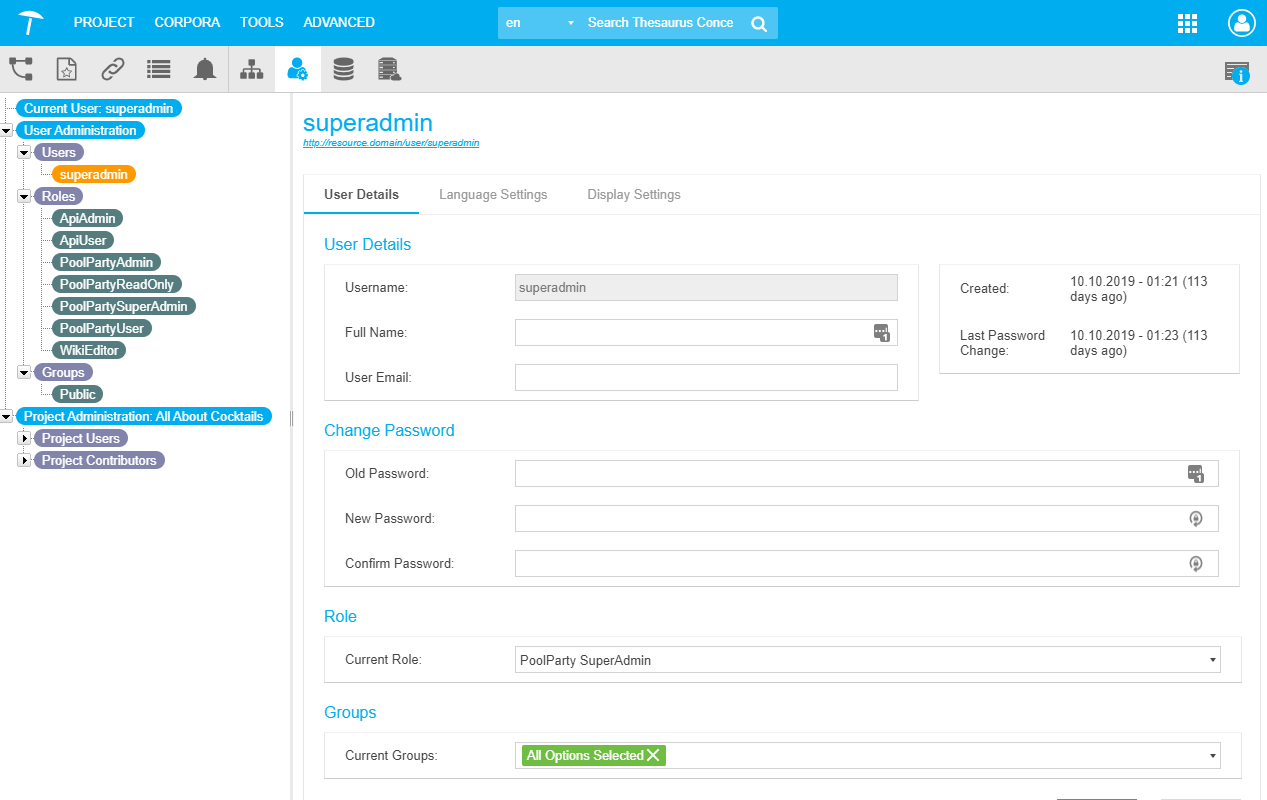
Task: Open the database stack toolbar icon
Action: click(343, 69)
